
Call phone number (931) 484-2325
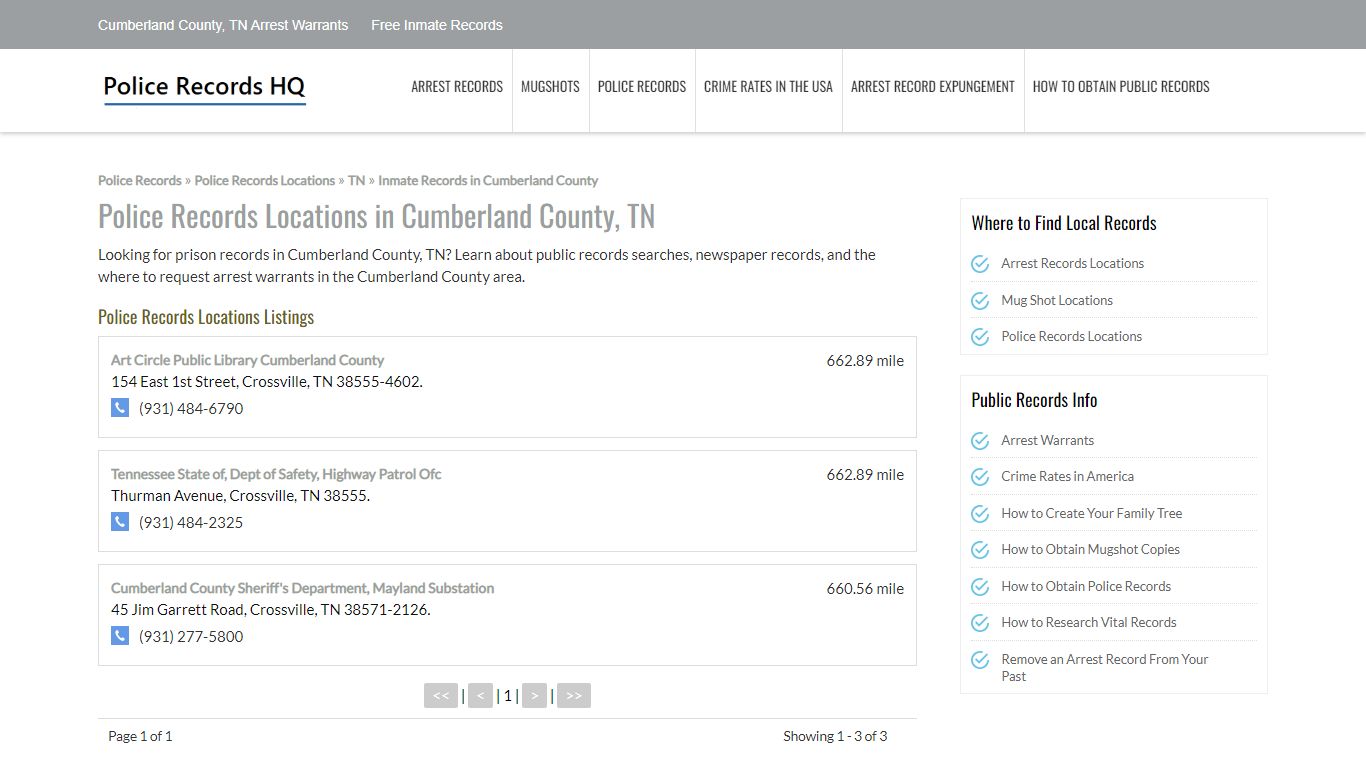[x=191, y=523]
